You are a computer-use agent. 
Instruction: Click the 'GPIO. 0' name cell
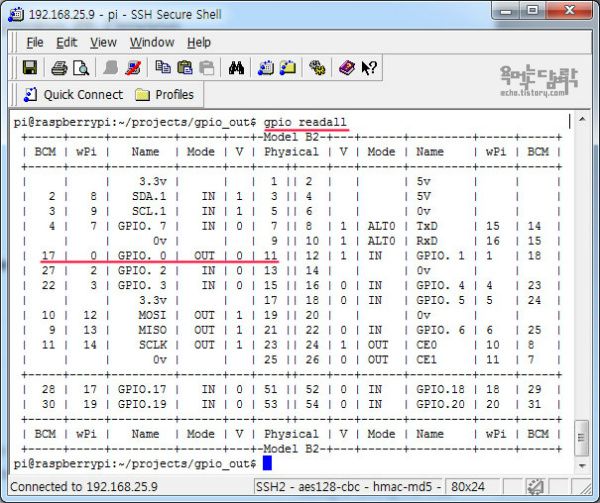pyautogui.click(x=142, y=256)
